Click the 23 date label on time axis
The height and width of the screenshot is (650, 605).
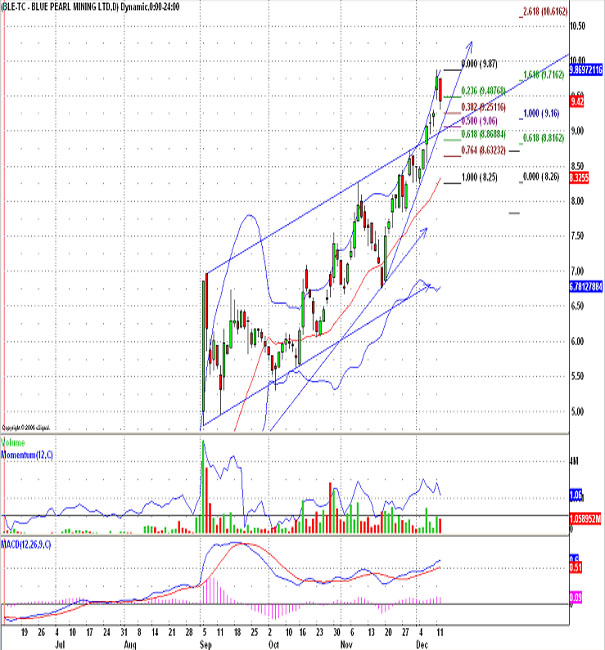pyautogui.click(x=320, y=632)
